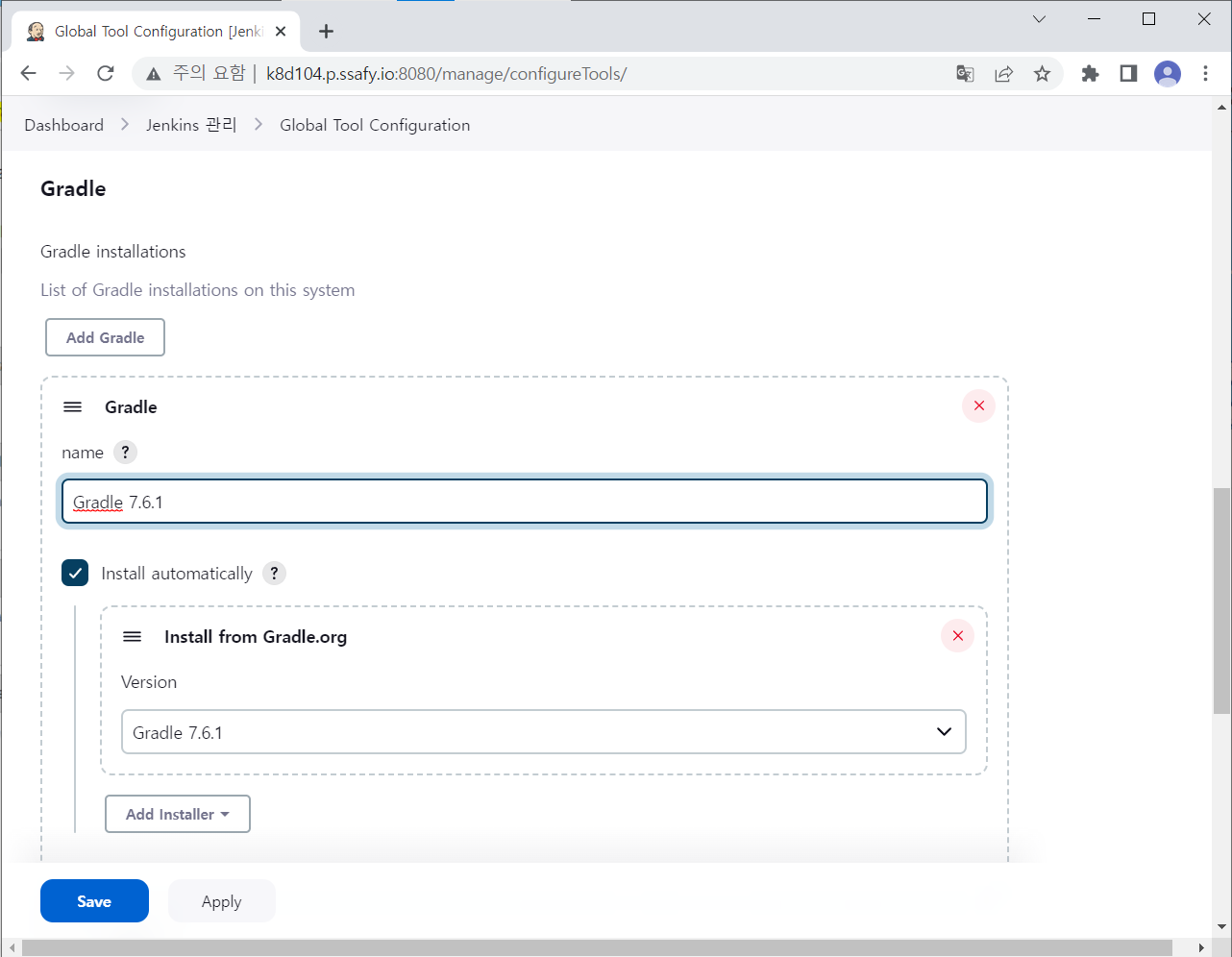
Task: Open the tab search chevron
Action: (x=1039, y=19)
